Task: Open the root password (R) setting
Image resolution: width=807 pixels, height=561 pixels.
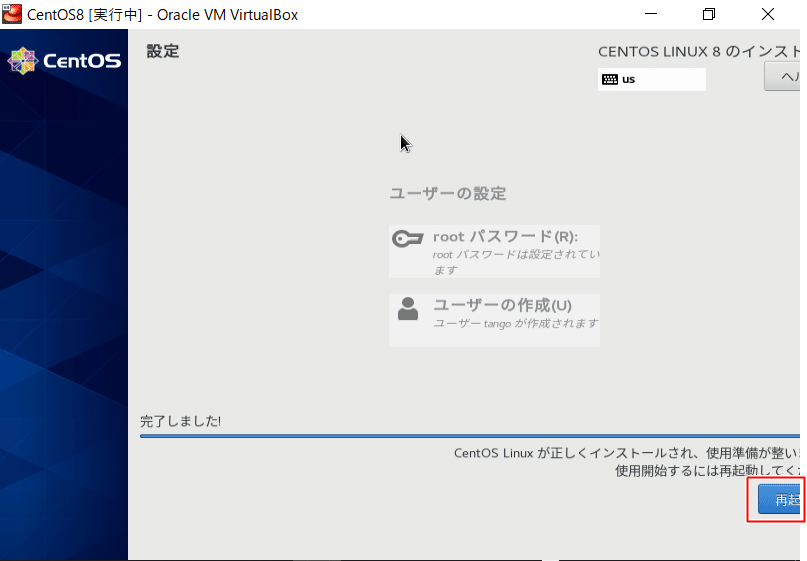Action: point(494,251)
